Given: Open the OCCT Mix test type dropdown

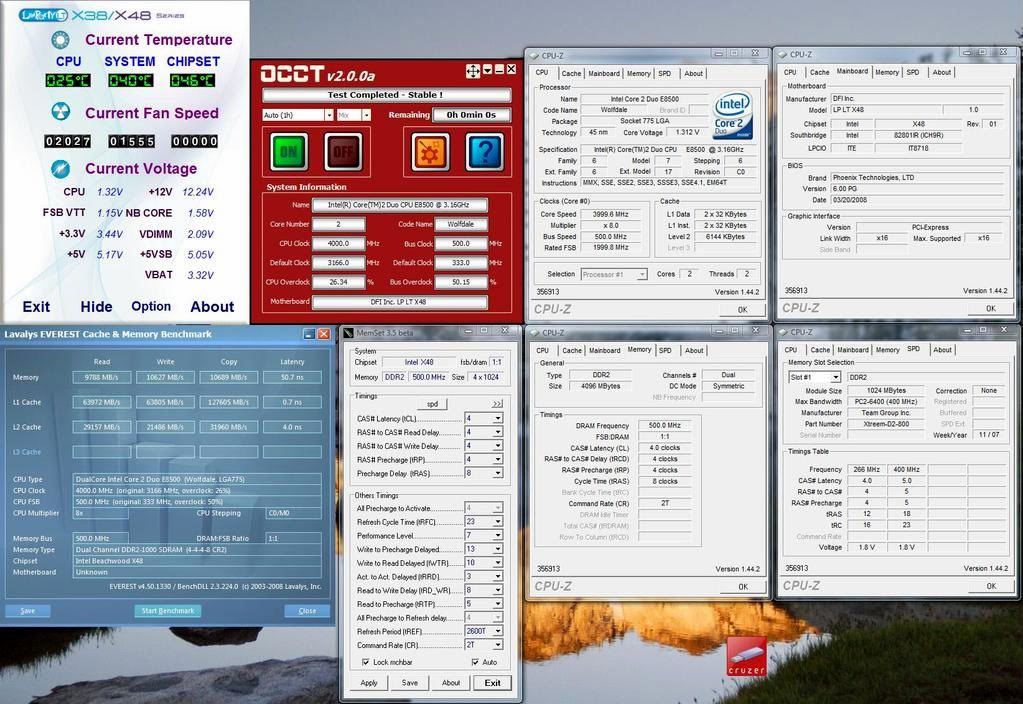Looking at the screenshot, I should pos(366,115).
